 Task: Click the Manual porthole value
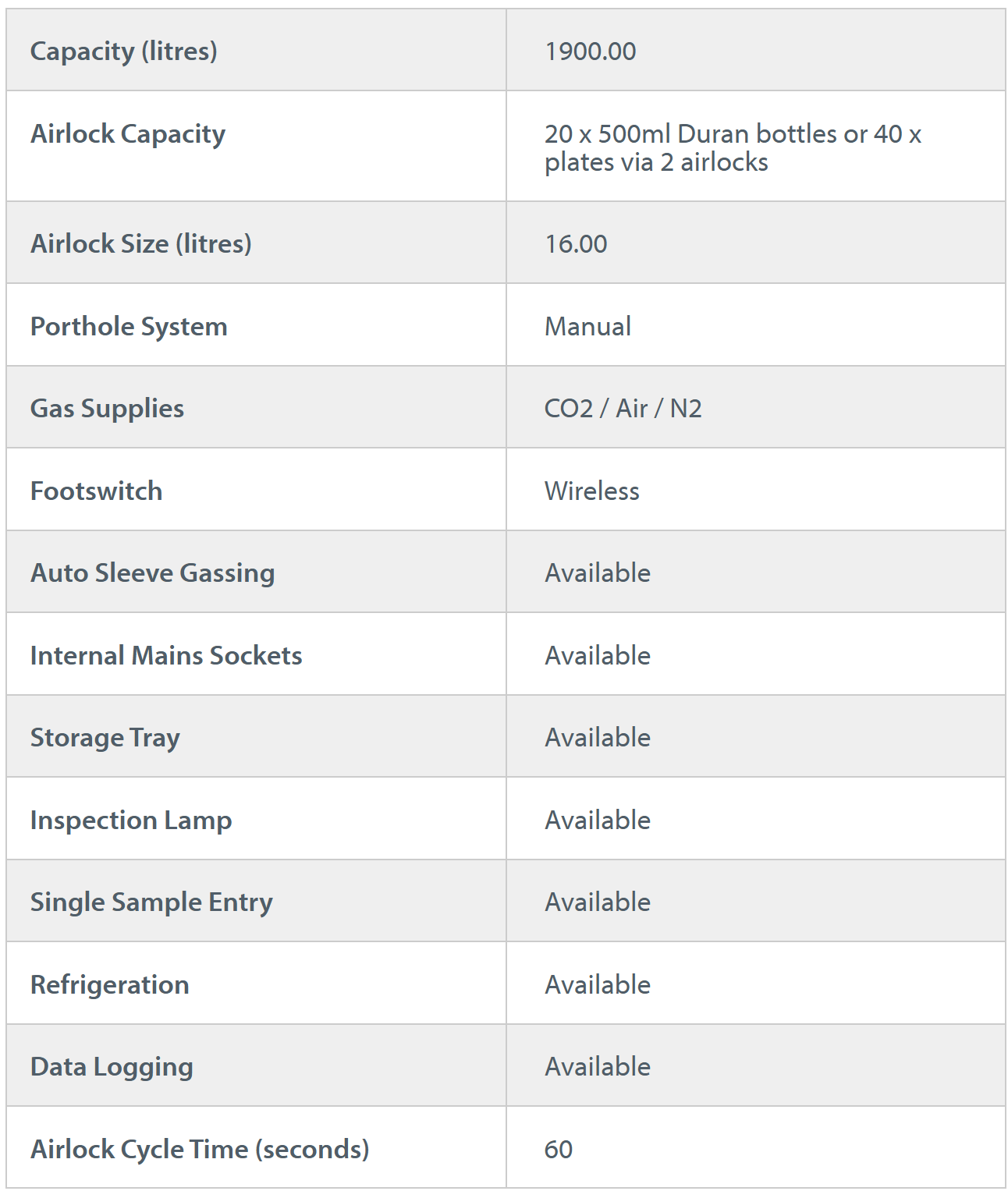pyautogui.click(x=587, y=327)
